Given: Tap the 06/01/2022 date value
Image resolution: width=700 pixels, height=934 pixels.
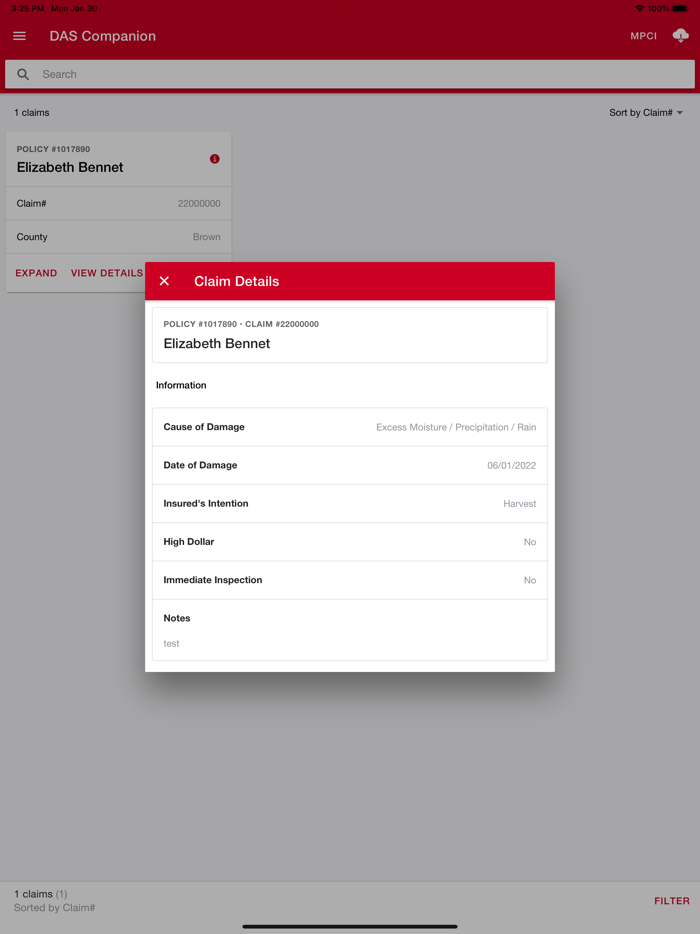Looking at the screenshot, I should [512, 466].
